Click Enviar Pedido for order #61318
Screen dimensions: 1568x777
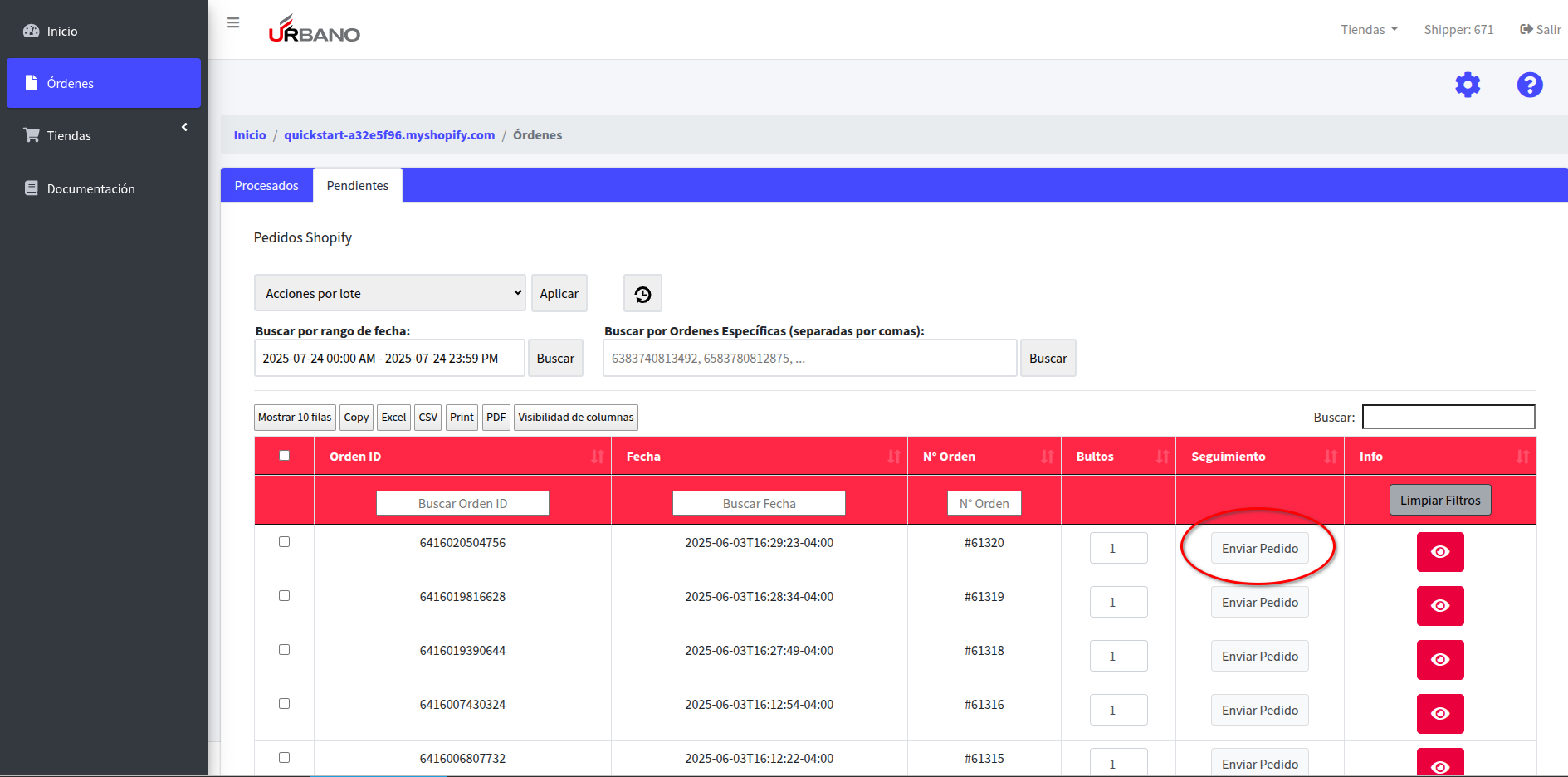click(x=1259, y=657)
